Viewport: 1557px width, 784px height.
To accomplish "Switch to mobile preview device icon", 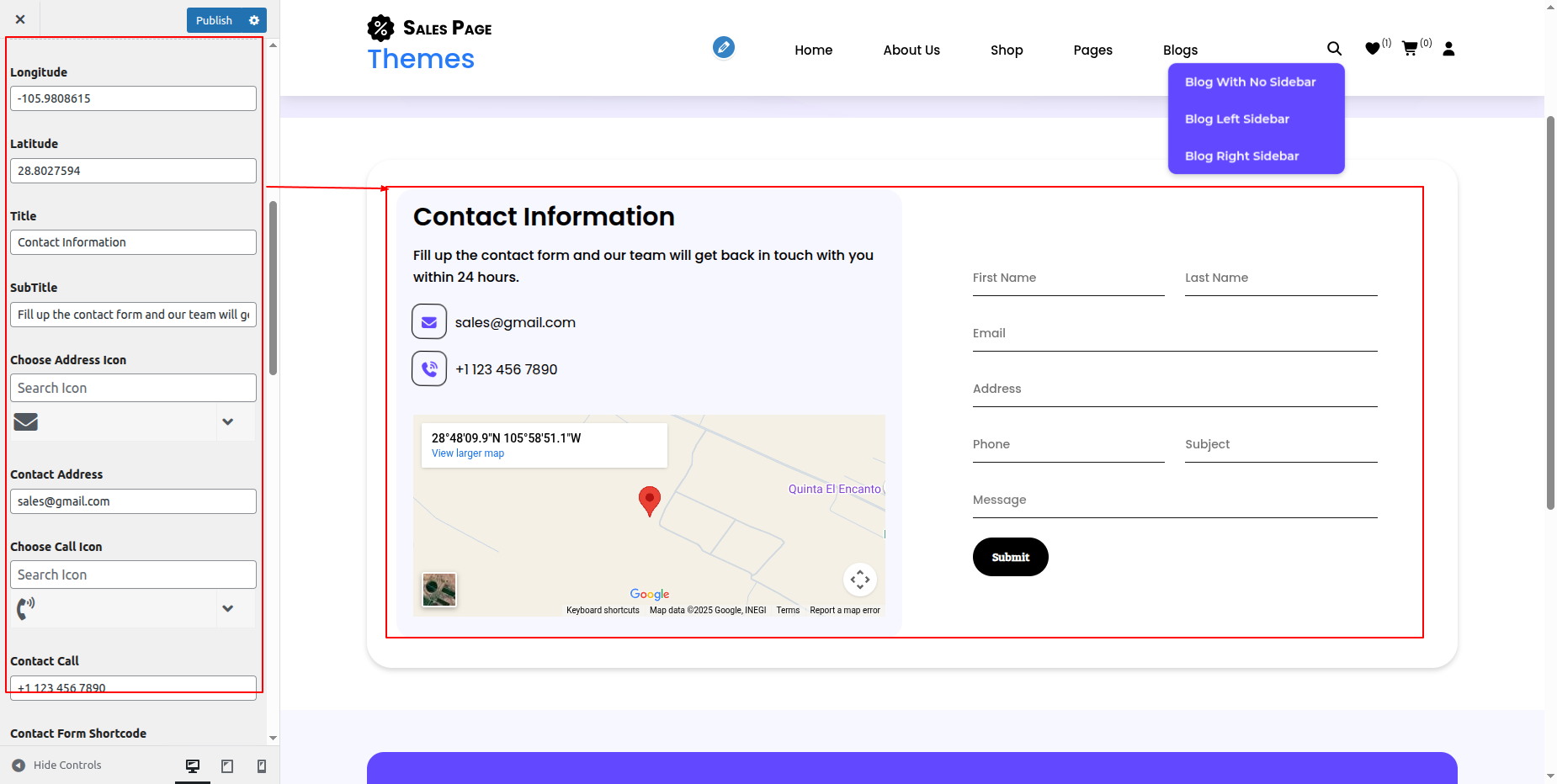I will click(x=262, y=765).
